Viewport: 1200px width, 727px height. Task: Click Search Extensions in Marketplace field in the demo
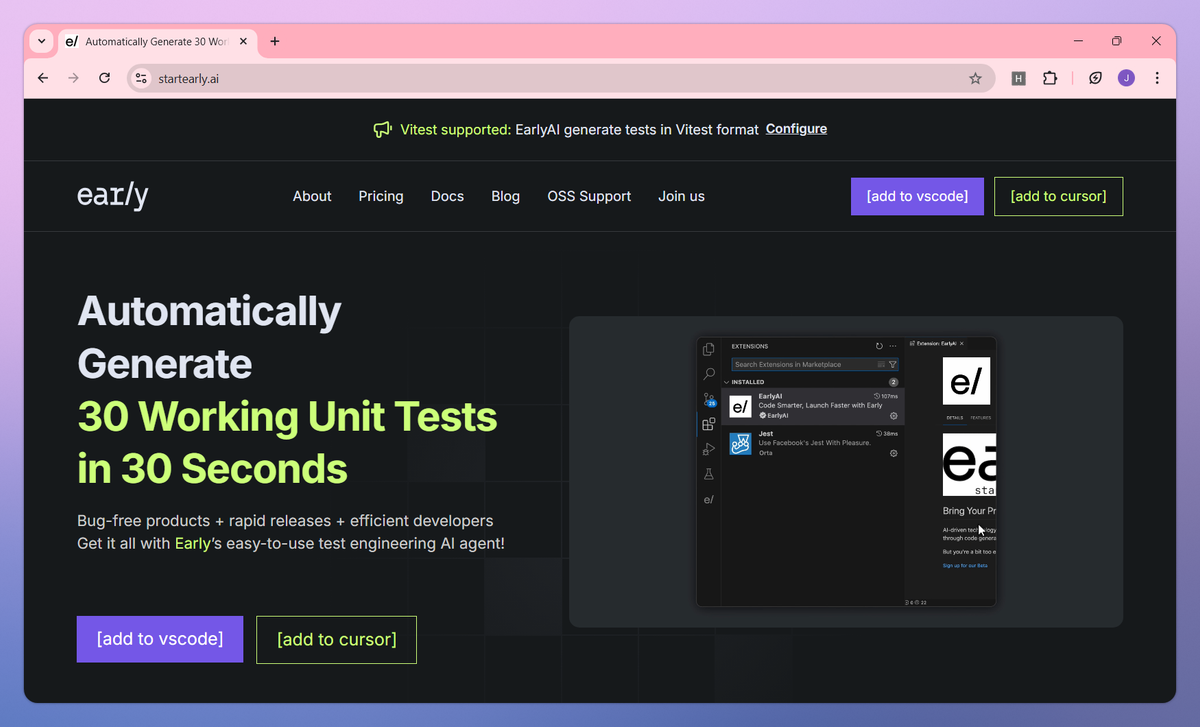(816, 364)
